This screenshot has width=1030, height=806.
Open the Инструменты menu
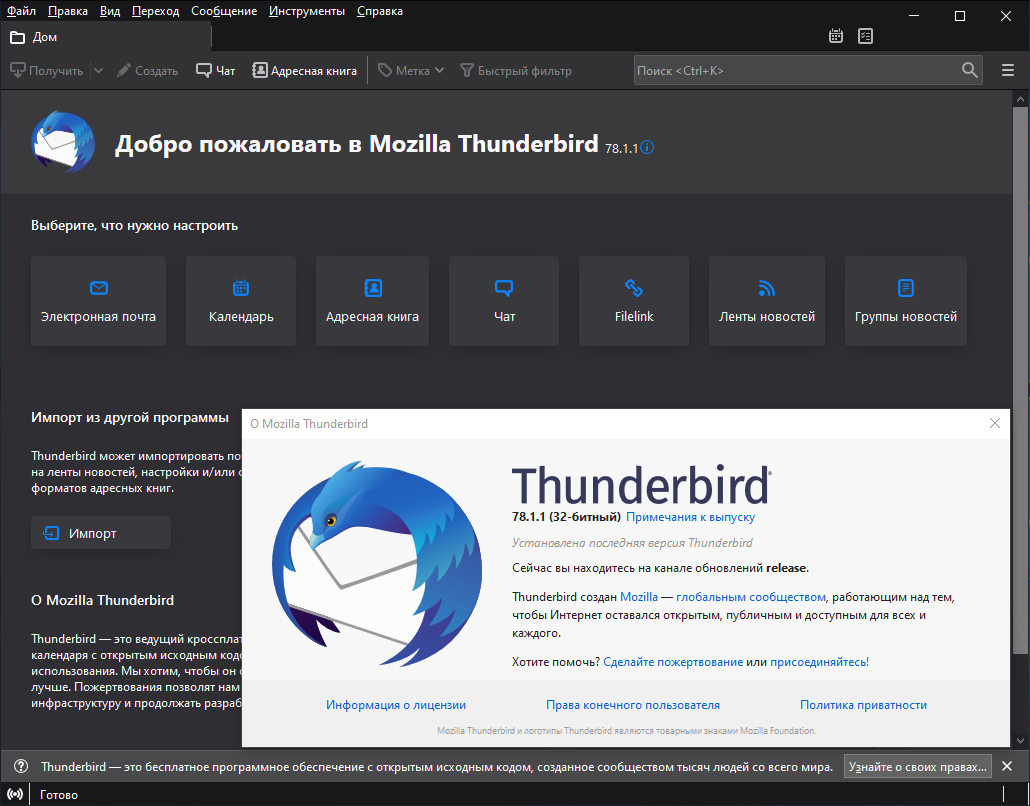click(307, 11)
